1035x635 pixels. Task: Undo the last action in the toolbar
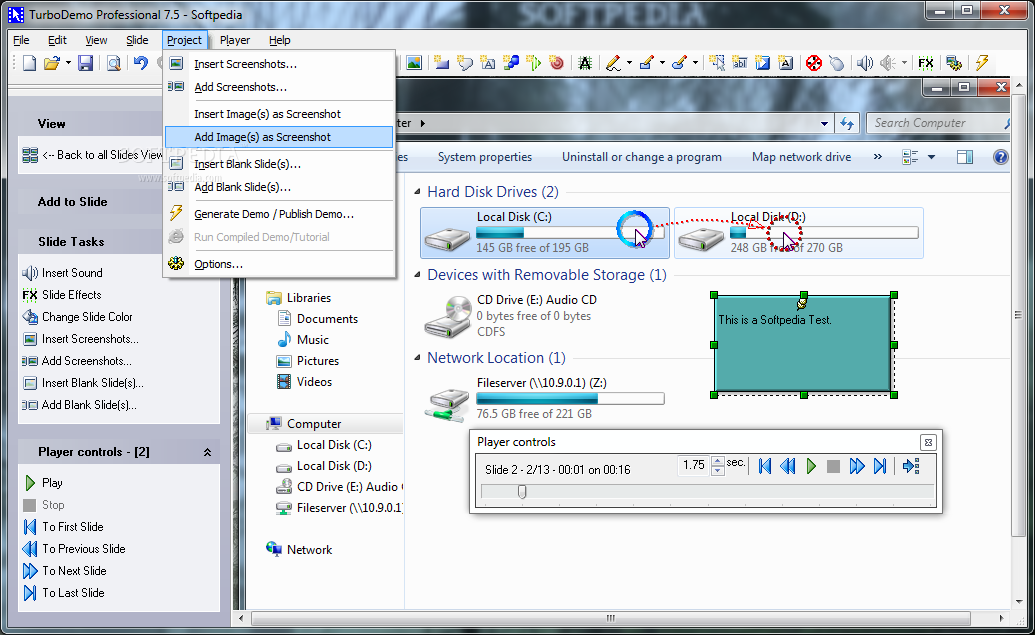click(x=141, y=63)
